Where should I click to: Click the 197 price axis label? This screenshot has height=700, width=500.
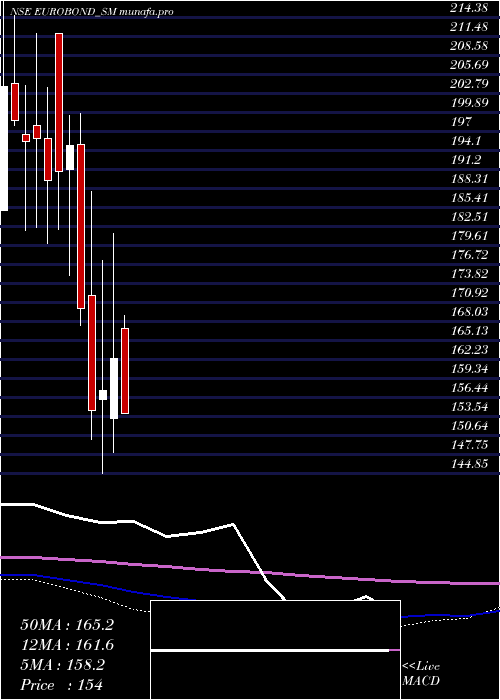click(x=461, y=121)
